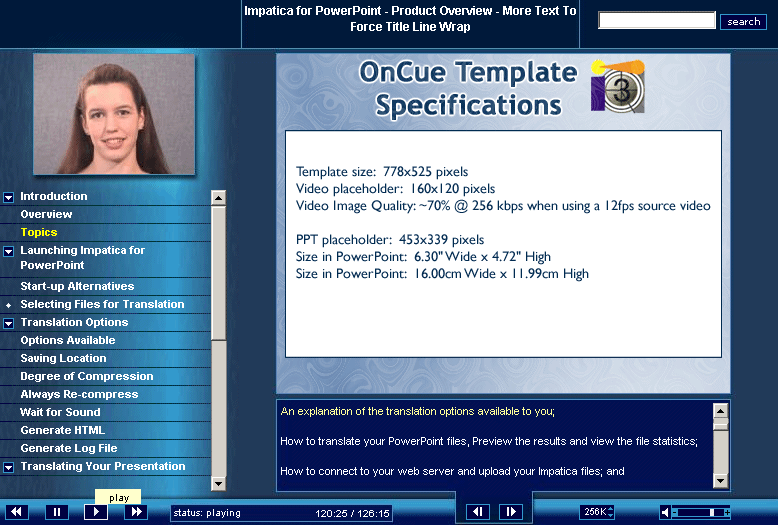Image resolution: width=778 pixels, height=525 pixels.
Task: Open Selecting Files for Translation
Action: click(x=102, y=304)
